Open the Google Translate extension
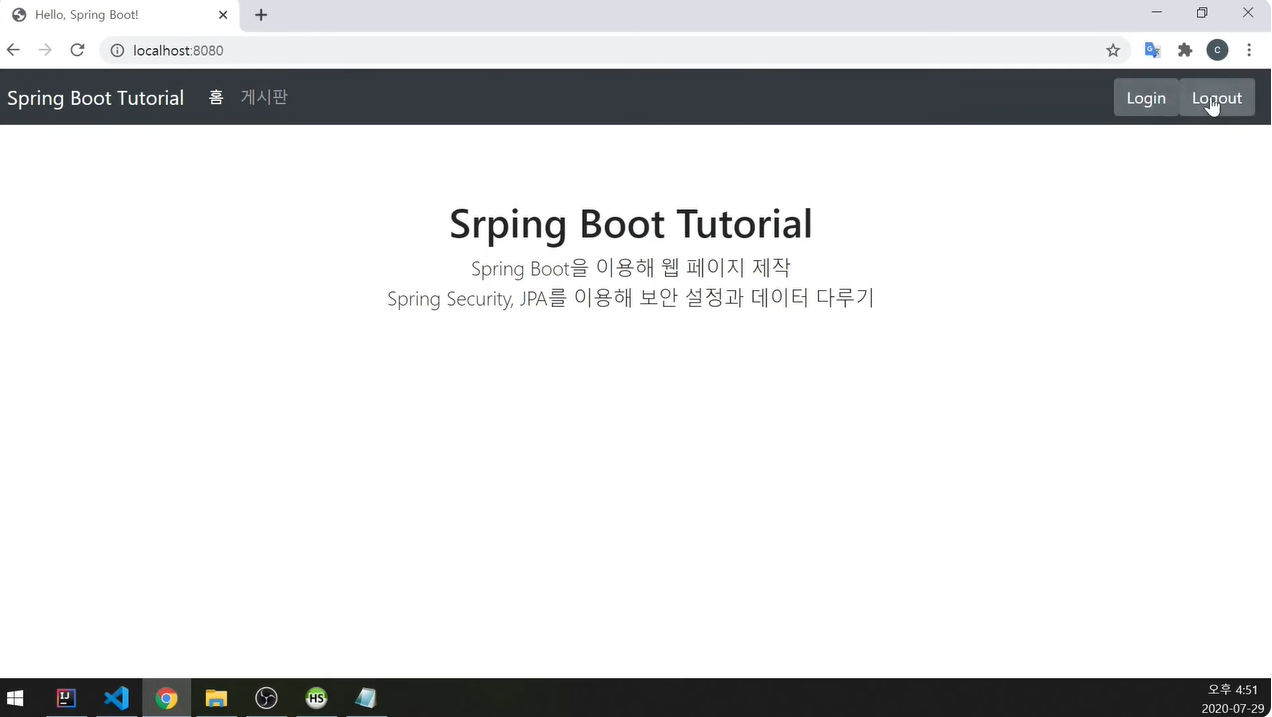The image size is (1272, 717). (1153, 50)
